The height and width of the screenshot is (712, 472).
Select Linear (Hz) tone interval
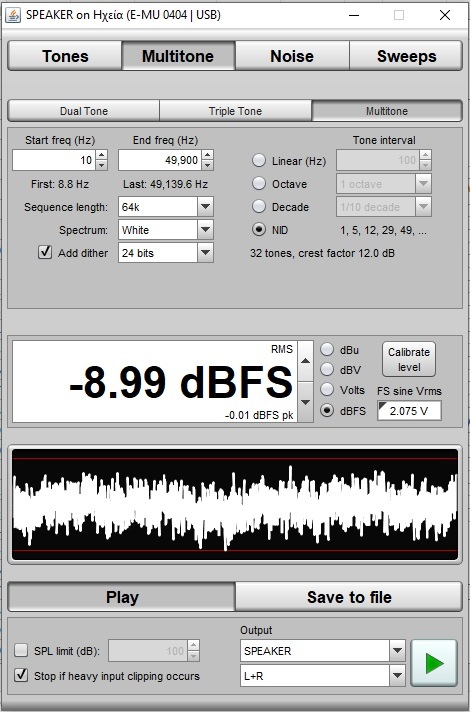pos(259,160)
